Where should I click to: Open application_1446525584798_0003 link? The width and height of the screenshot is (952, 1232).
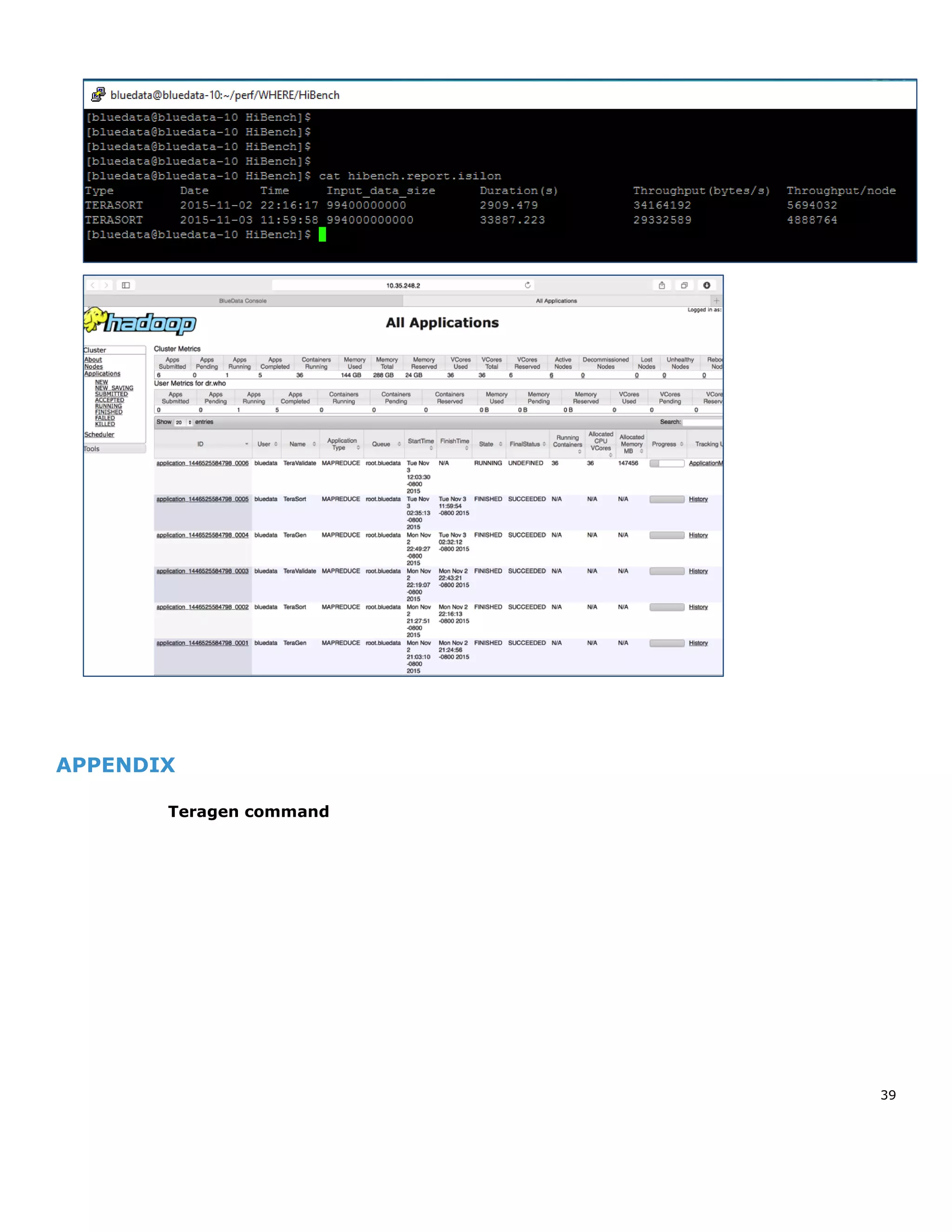click(203, 571)
